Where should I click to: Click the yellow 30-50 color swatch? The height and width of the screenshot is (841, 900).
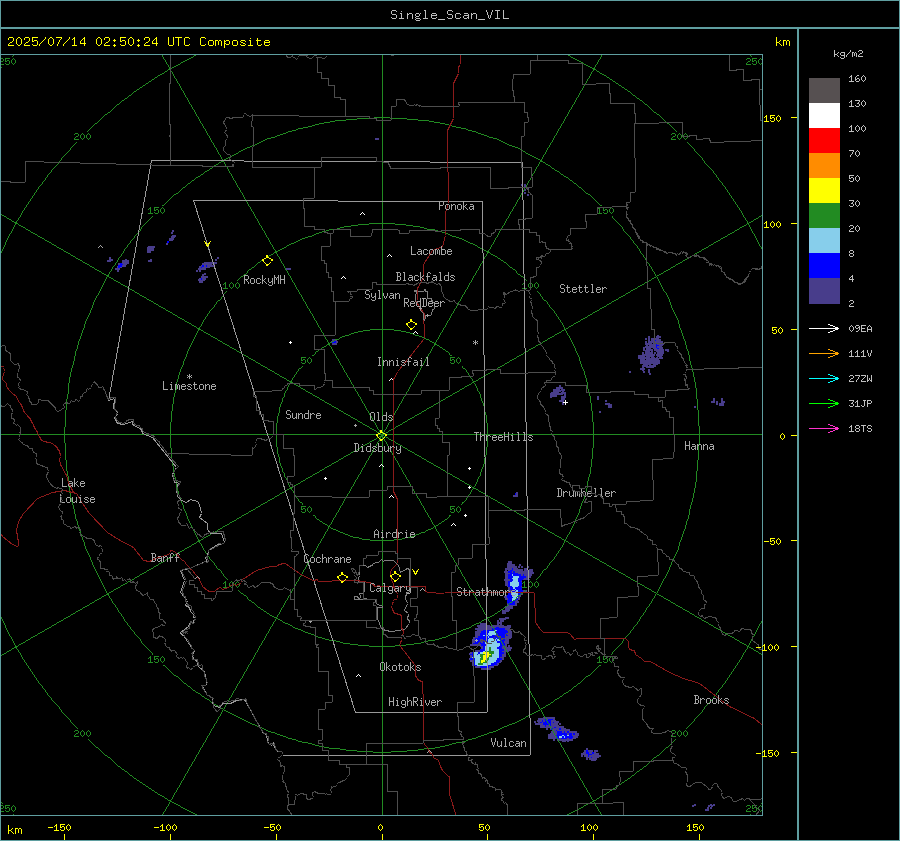coord(824,191)
